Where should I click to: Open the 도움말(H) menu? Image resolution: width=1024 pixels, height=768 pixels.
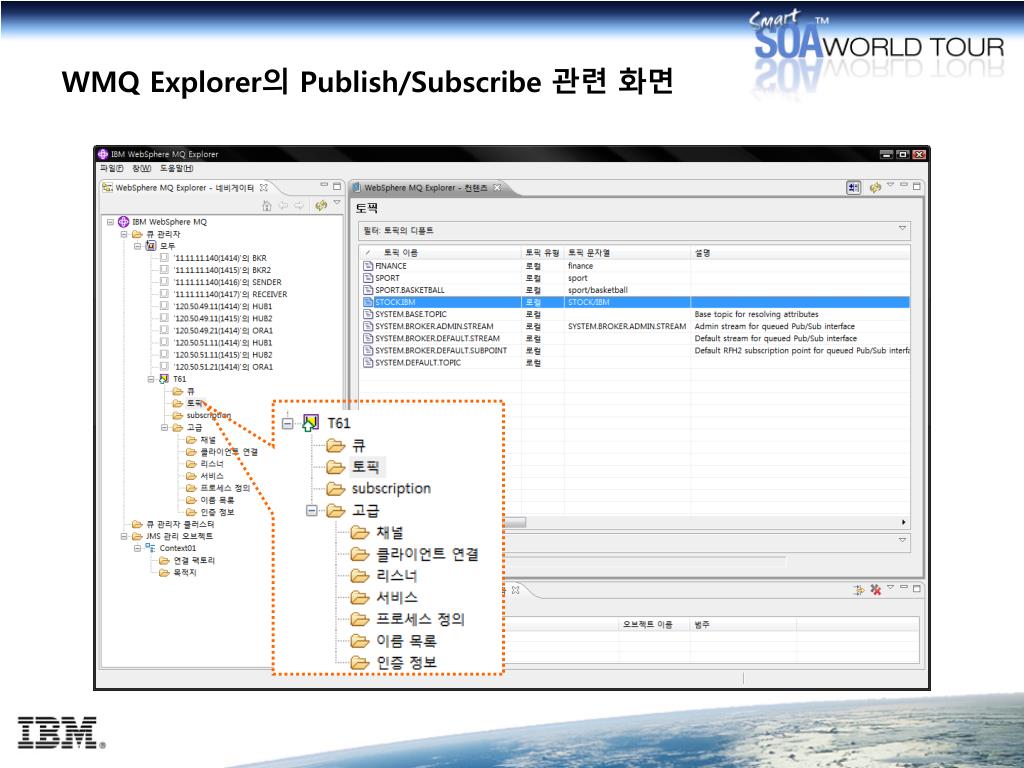click(x=176, y=168)
